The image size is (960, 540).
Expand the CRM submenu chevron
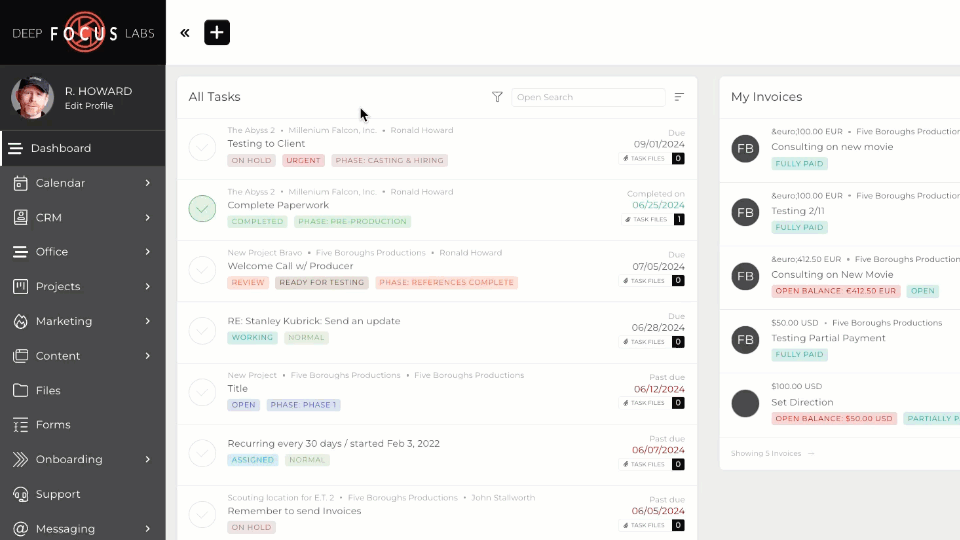click(x=148, y=217)
